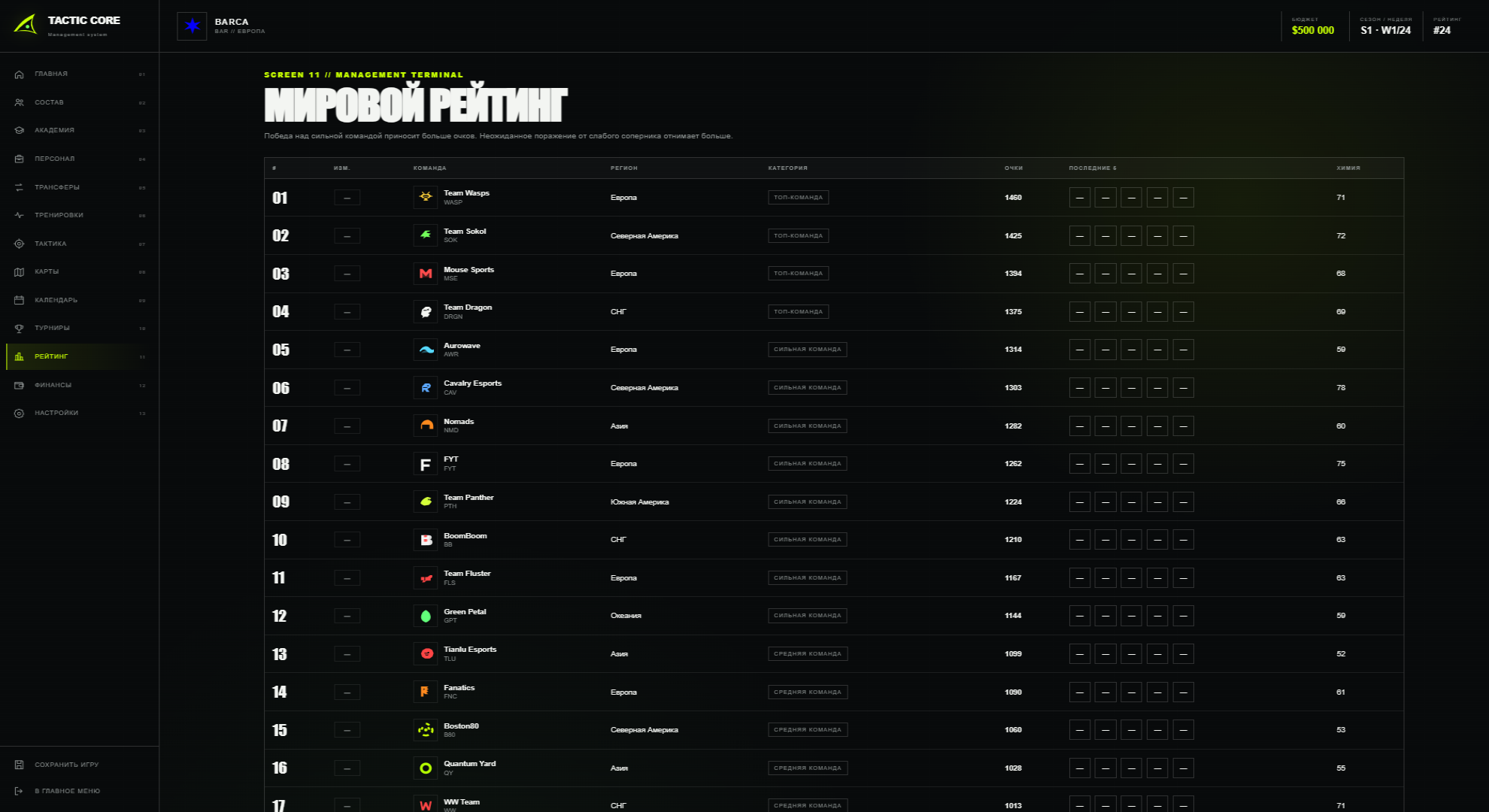This screenshot has height=812, width=1489.
Task: Click the Team Wasps logo
Action: tap(426, 197)
